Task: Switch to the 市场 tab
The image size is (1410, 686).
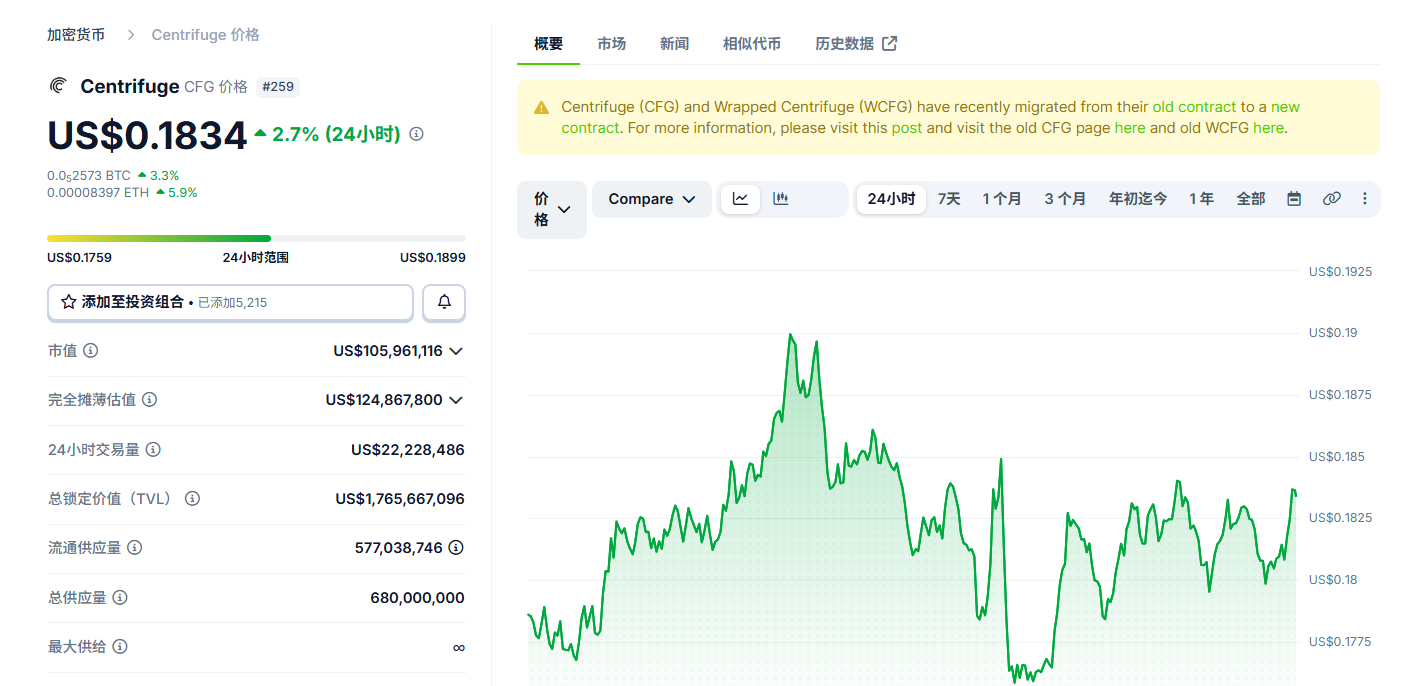Action: pyautogui.click(x=611, y=44)
